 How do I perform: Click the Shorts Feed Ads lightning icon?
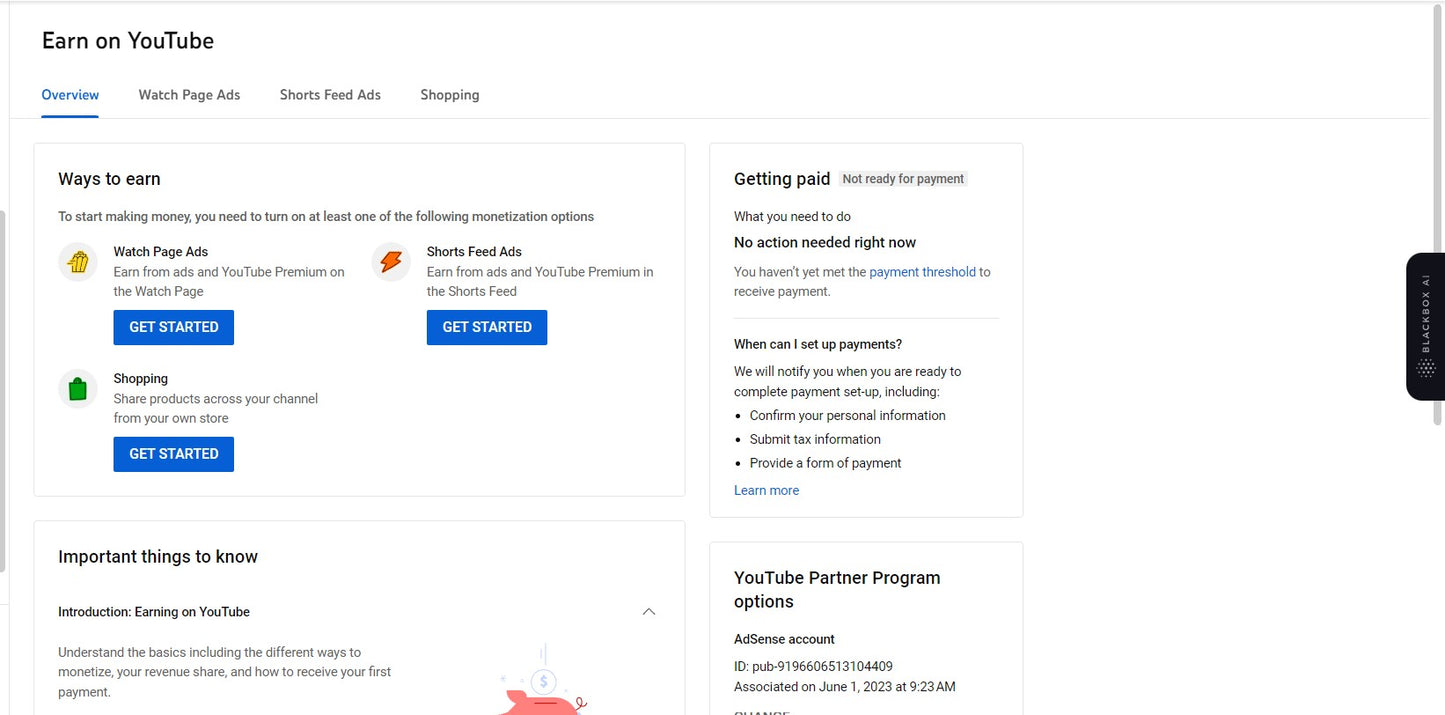point(391,263)
